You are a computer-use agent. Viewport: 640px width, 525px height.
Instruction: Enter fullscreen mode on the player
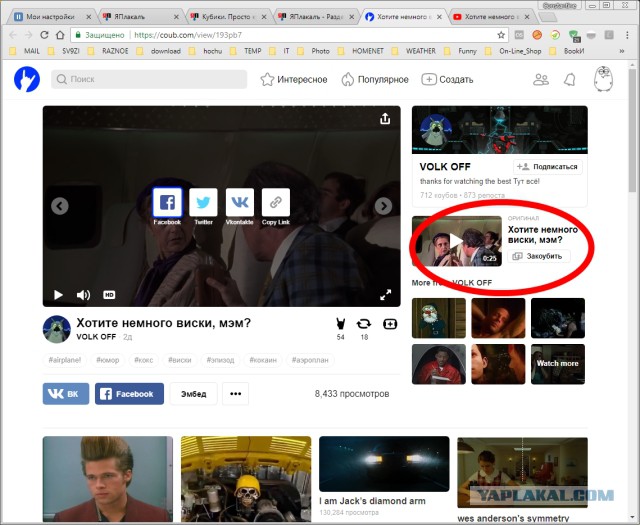coord(385,295)
